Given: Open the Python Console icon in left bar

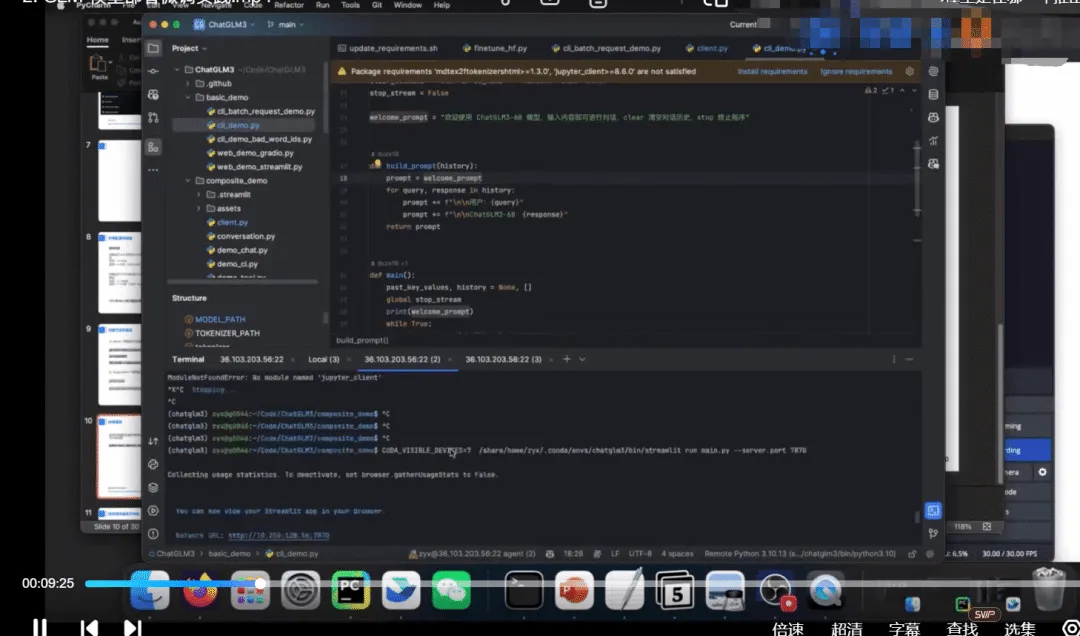Looking at the screenshot, I should pos(153,464).
